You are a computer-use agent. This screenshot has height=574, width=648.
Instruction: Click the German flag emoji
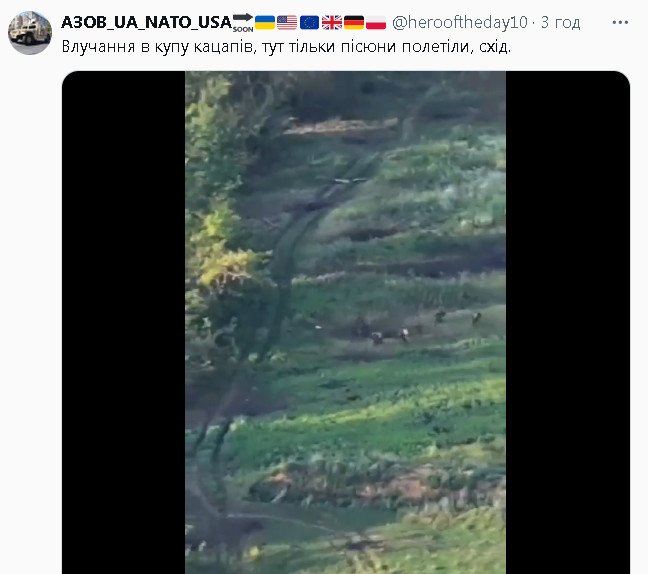click(354, 22)
